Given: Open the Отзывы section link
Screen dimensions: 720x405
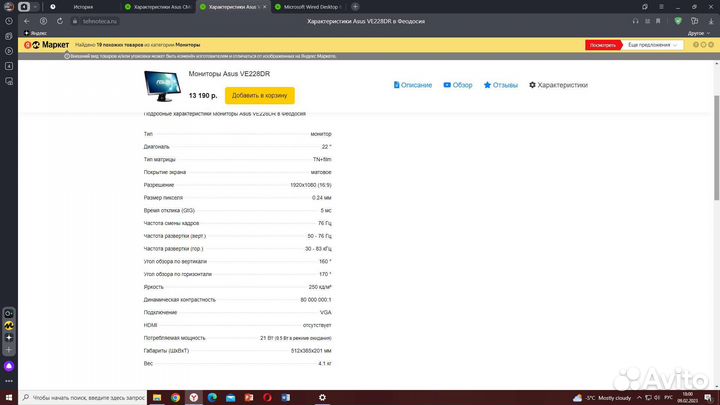Looking at the screenshot, I should [x=501, y=85].
